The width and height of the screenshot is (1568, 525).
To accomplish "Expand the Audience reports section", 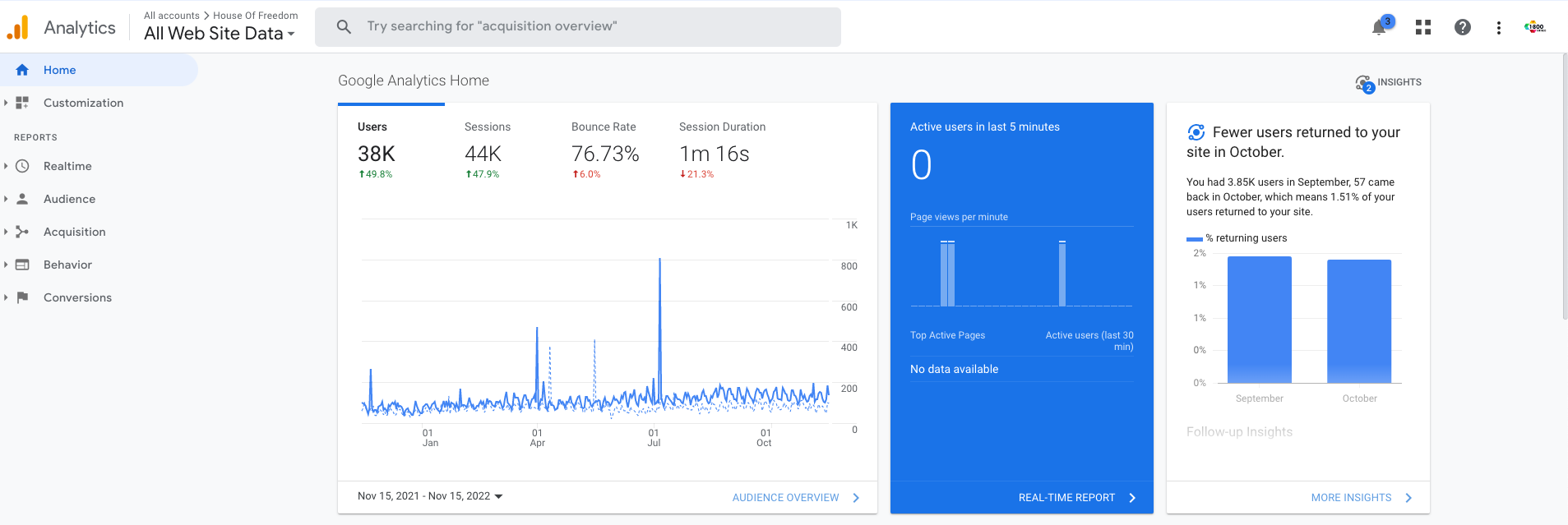I will pos(6,199).
